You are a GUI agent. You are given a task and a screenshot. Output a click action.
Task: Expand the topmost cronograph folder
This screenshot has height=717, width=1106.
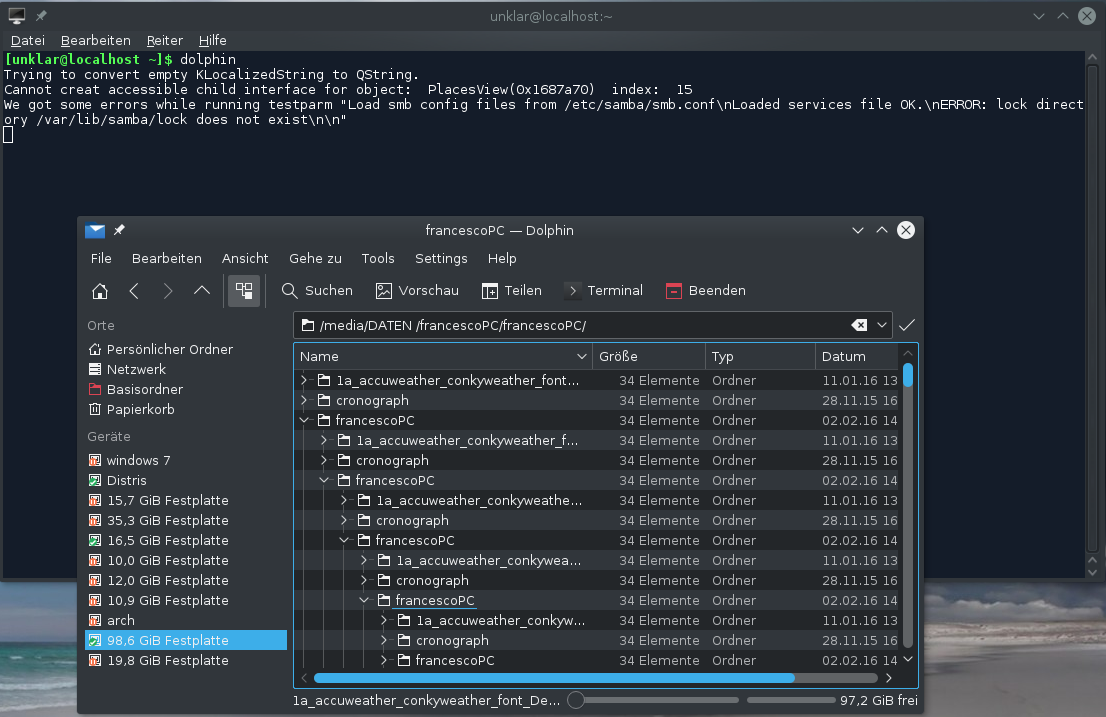coord(304,401)
